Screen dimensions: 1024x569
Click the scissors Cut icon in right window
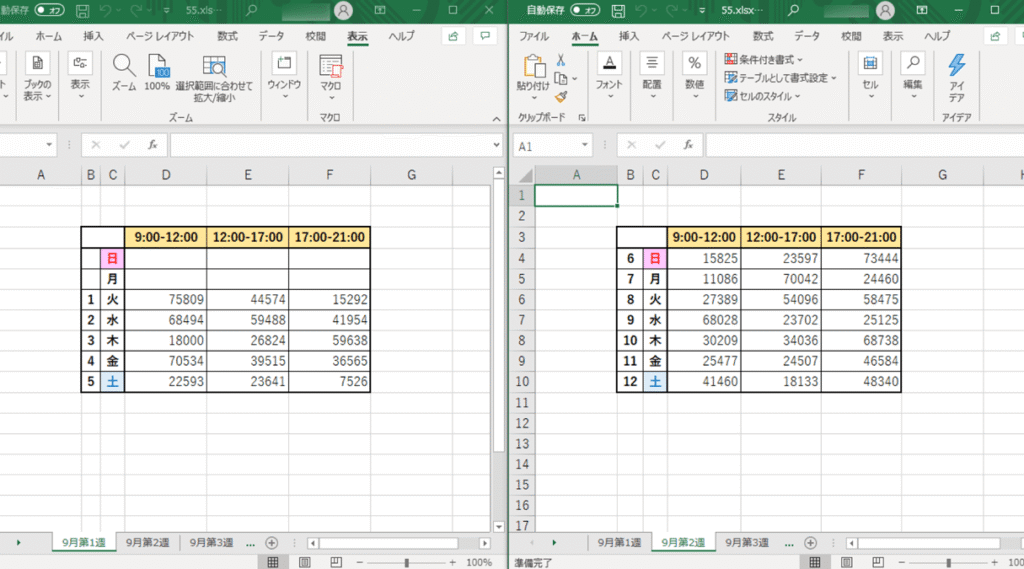(x=561, y=60)
